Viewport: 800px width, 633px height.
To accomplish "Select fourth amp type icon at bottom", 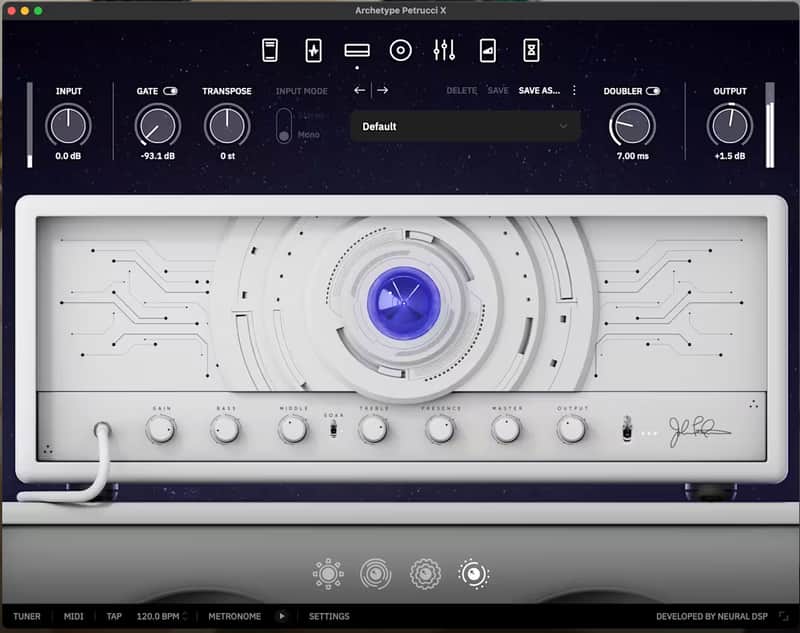I will click(x=474, y=574).
